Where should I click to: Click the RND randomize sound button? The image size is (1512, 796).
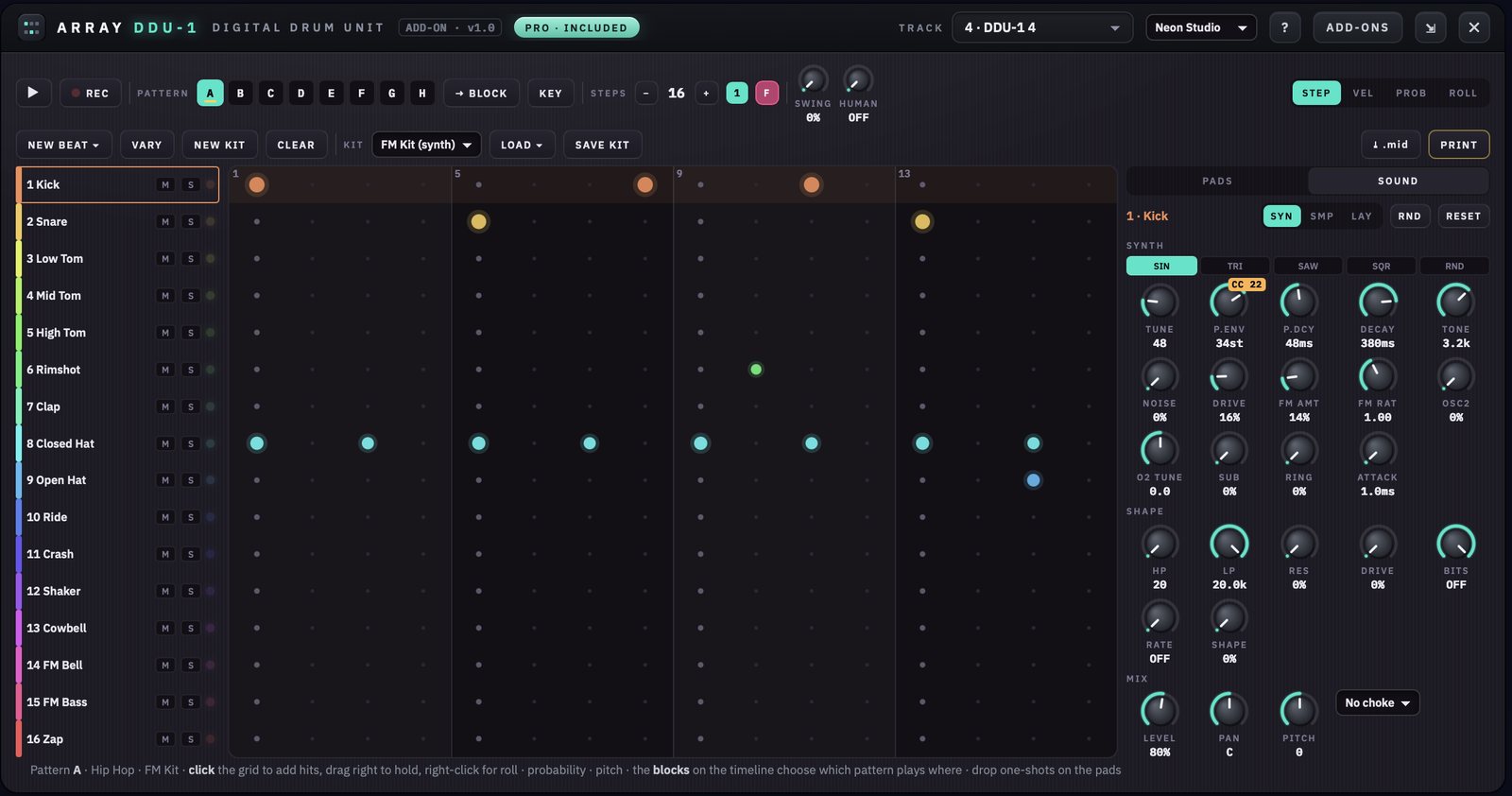(1409, 216)
